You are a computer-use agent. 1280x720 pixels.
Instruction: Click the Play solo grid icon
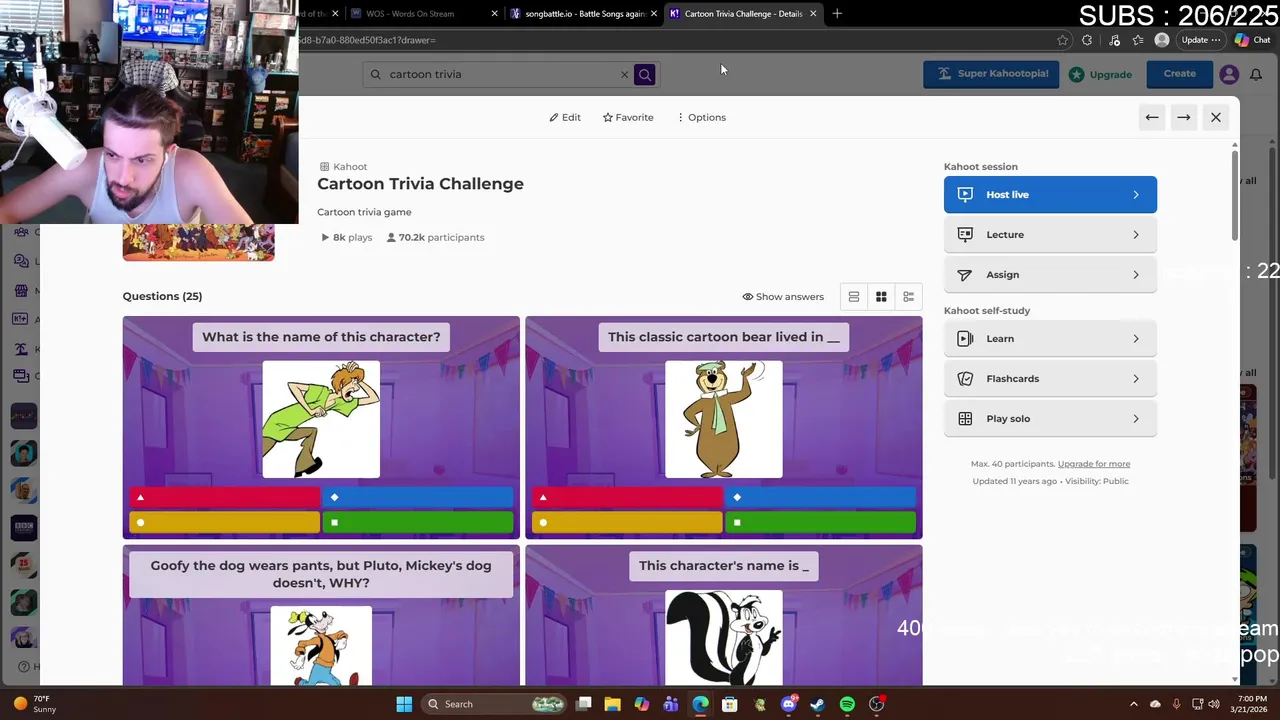[965, 418]
